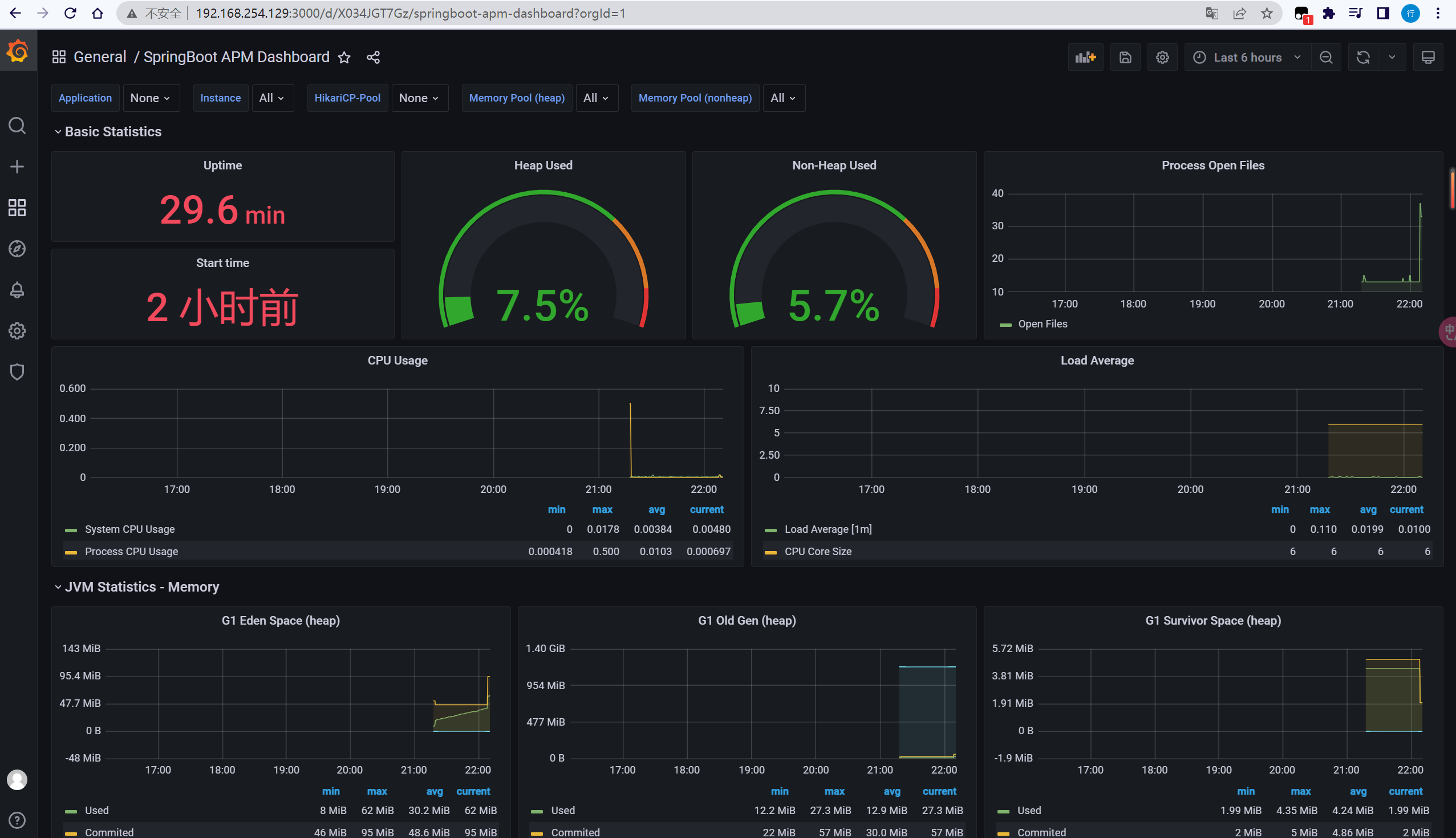The image size is (1456, 838).
Task: Open the Search dashboards magnifier icon
Action: click(x=17, y=126)
